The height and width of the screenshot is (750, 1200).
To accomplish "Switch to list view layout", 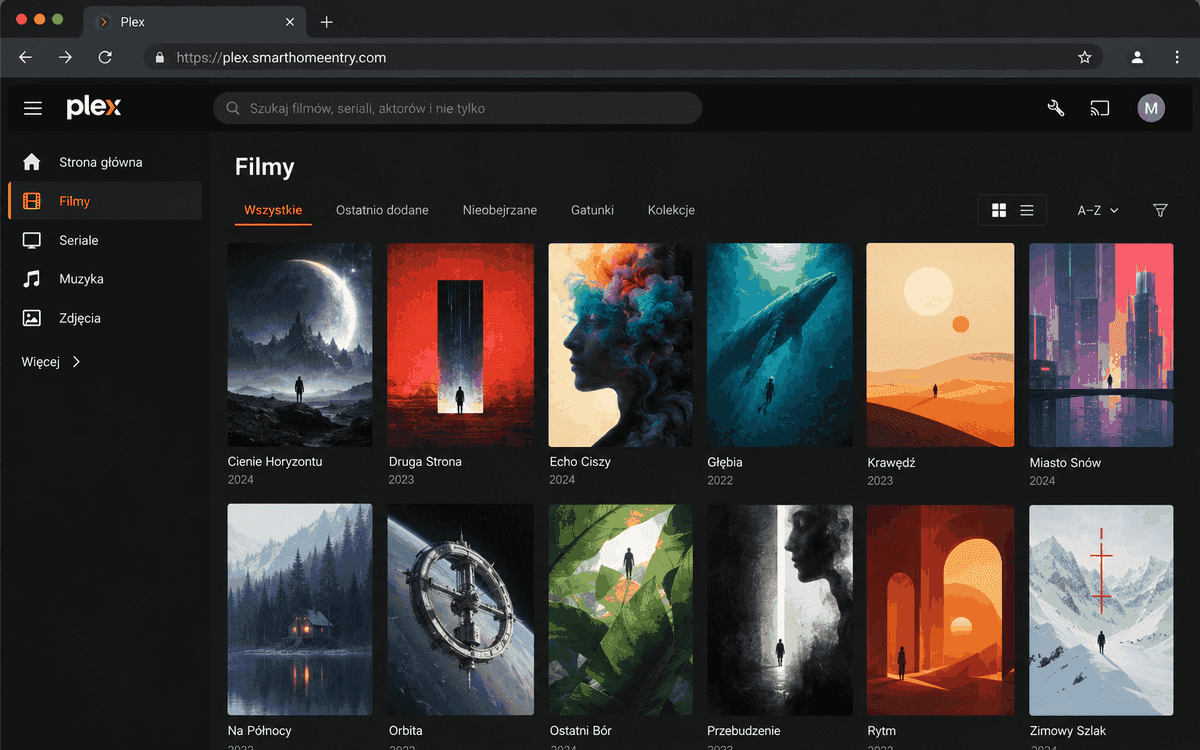I will pyautogui.click(x=1027, y=210).
